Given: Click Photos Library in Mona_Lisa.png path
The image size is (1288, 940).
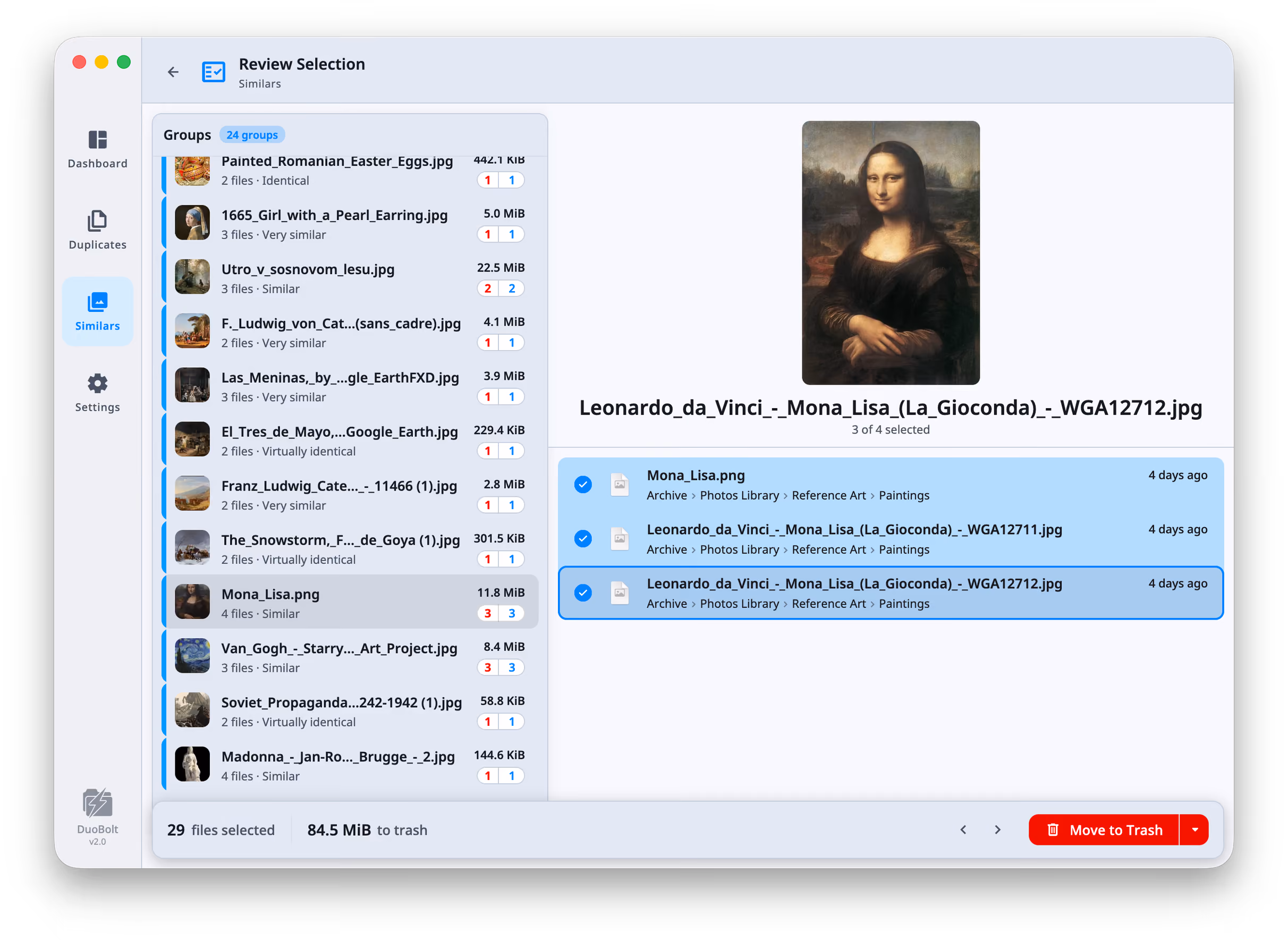Looking at the screenshot, I should point(740,496).
